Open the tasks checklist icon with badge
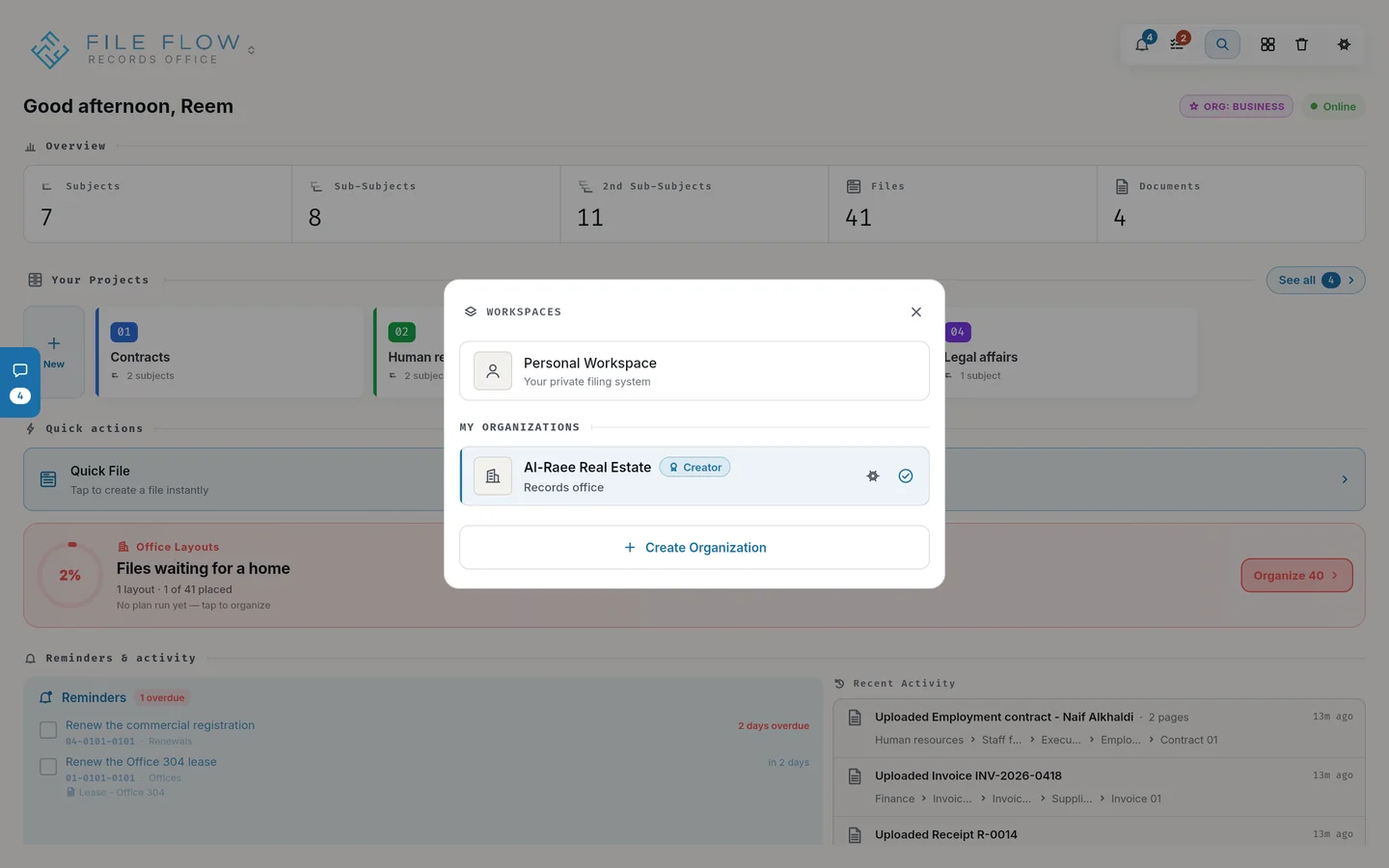This screenshot has height=868, width=1389. (x=1177, y=44)
